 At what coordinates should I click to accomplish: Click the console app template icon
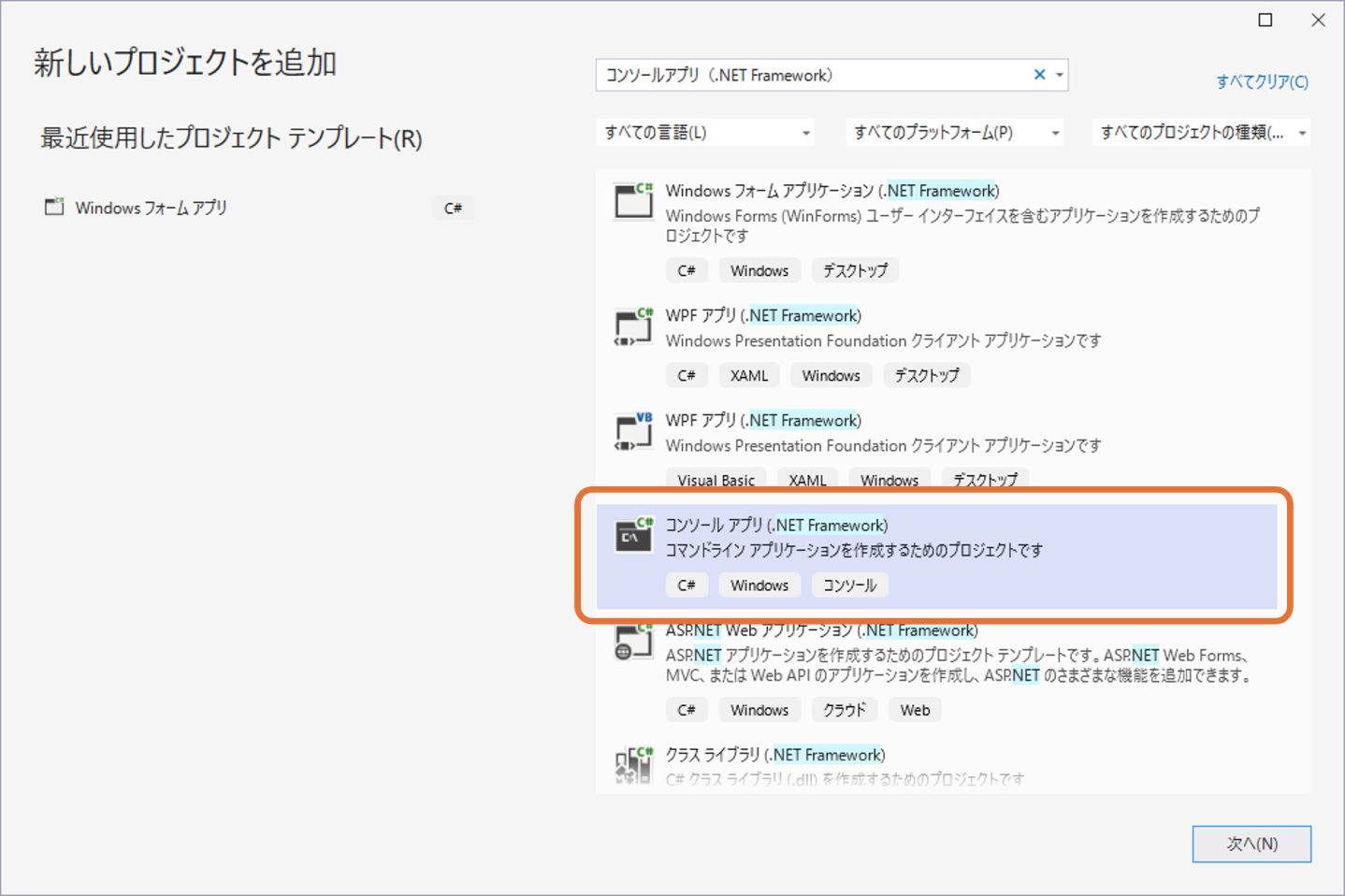(x=633, y=535)
